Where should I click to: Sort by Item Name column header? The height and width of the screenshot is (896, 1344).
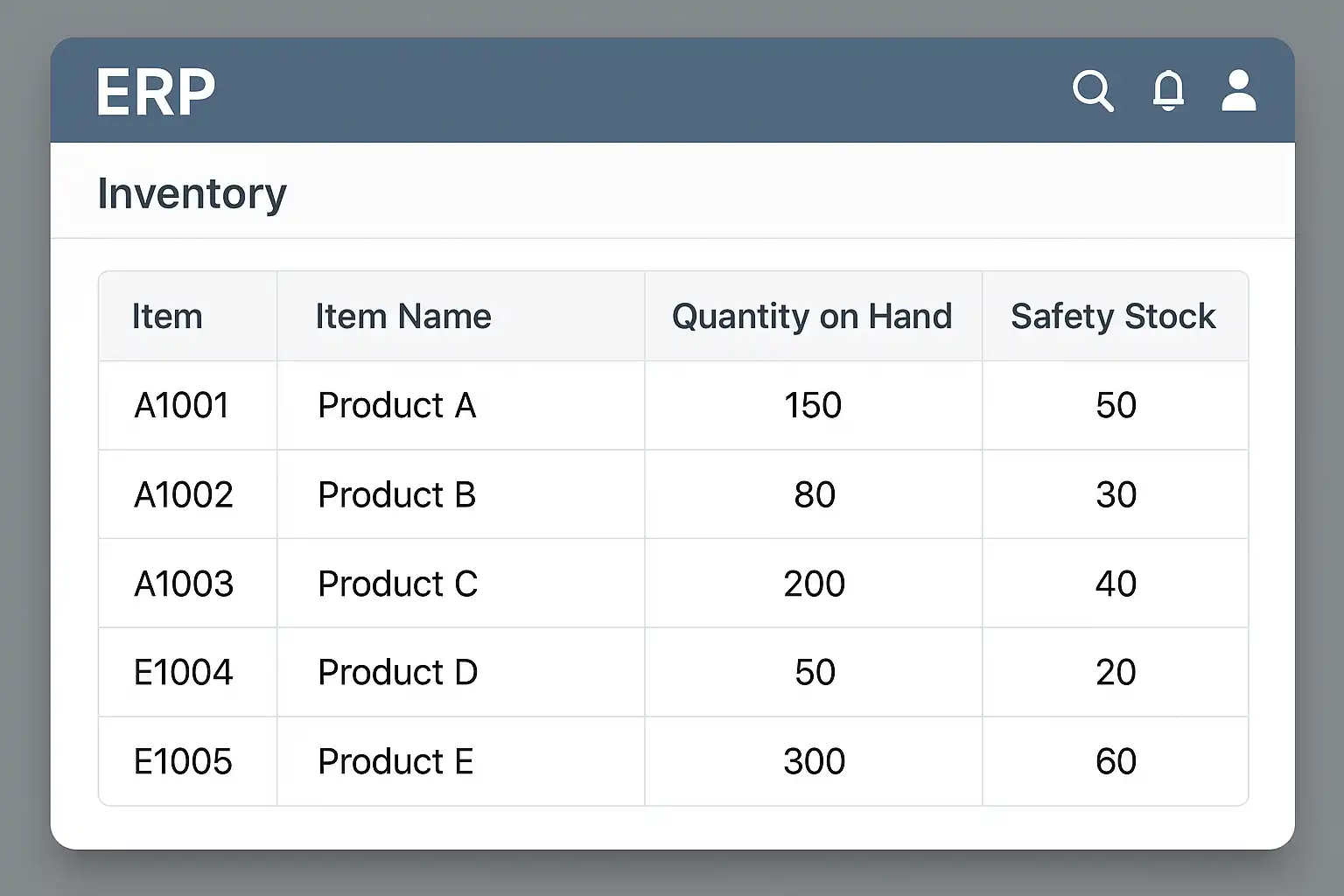tap(402, 317)
